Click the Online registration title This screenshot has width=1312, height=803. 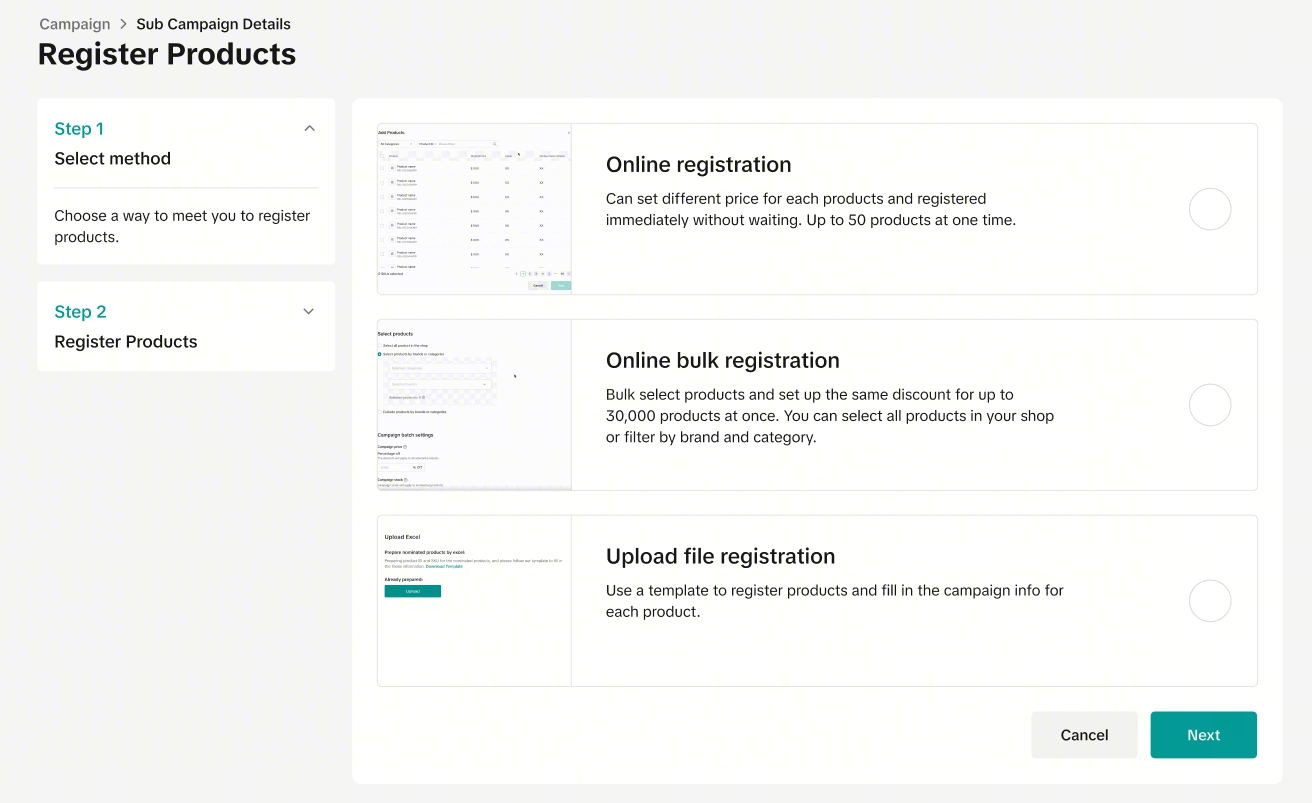[698, 165]
